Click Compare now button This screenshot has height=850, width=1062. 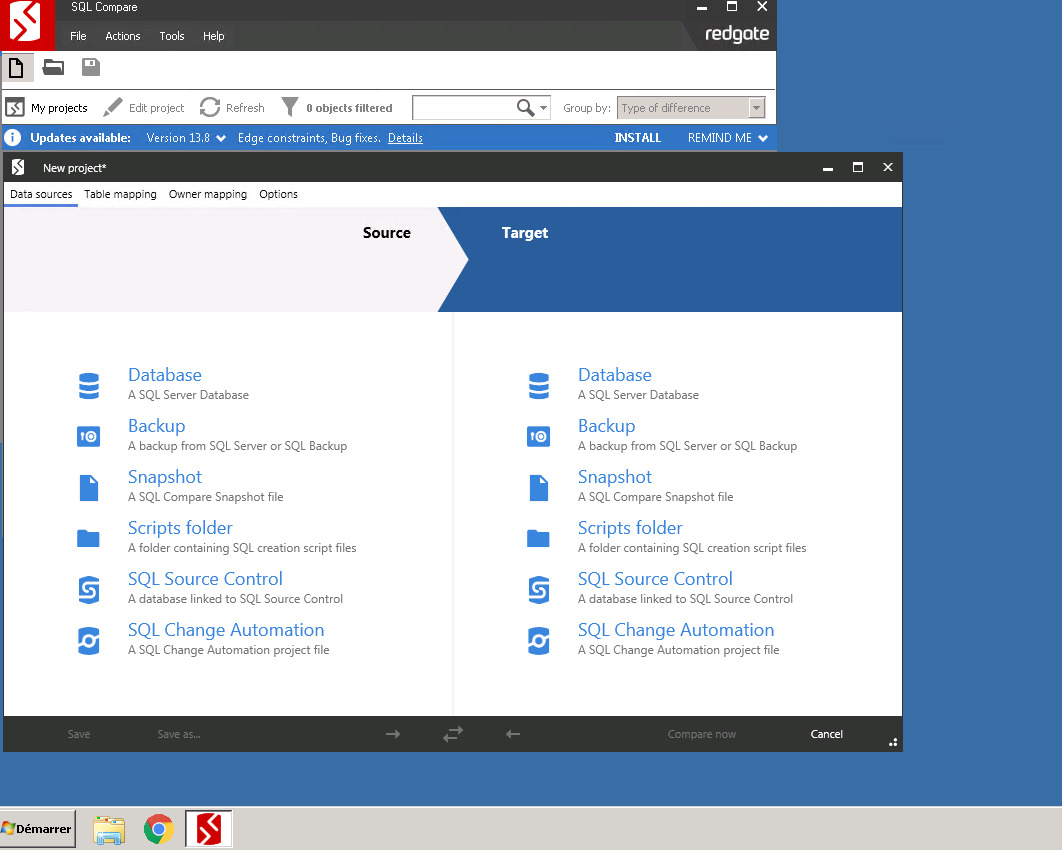(702, 734)
